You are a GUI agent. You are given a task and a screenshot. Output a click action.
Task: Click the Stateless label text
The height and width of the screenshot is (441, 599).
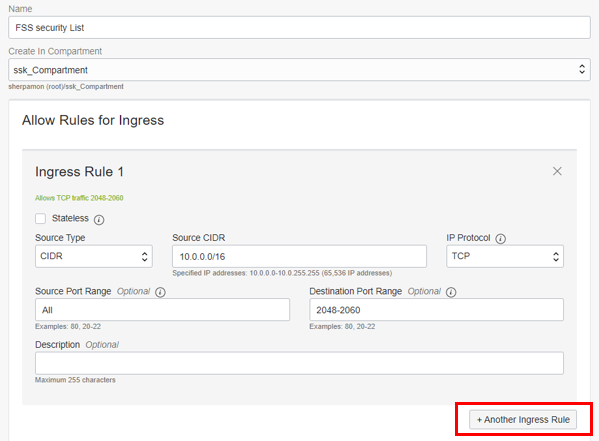click(x=70, y=218)
